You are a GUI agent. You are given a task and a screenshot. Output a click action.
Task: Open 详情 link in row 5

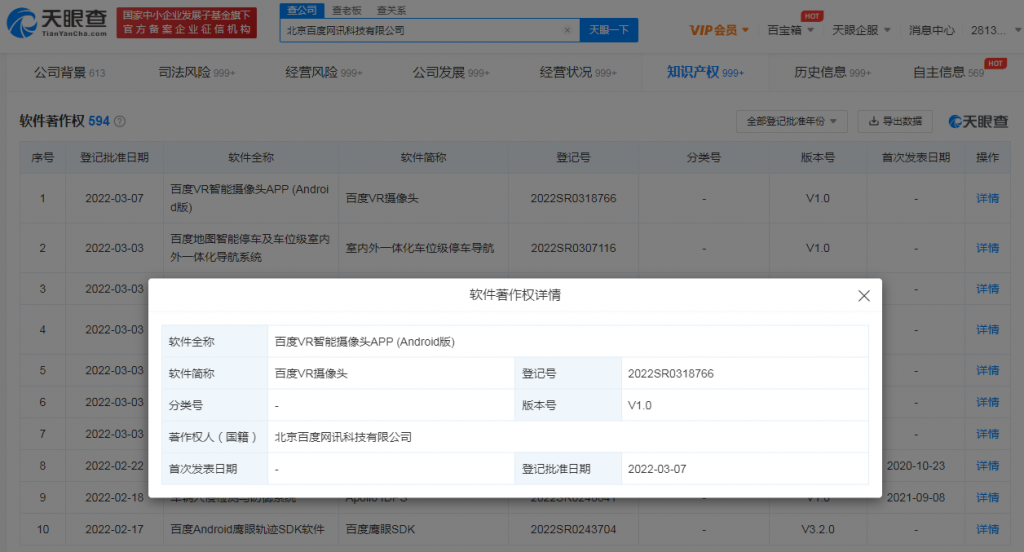[987, 370]
